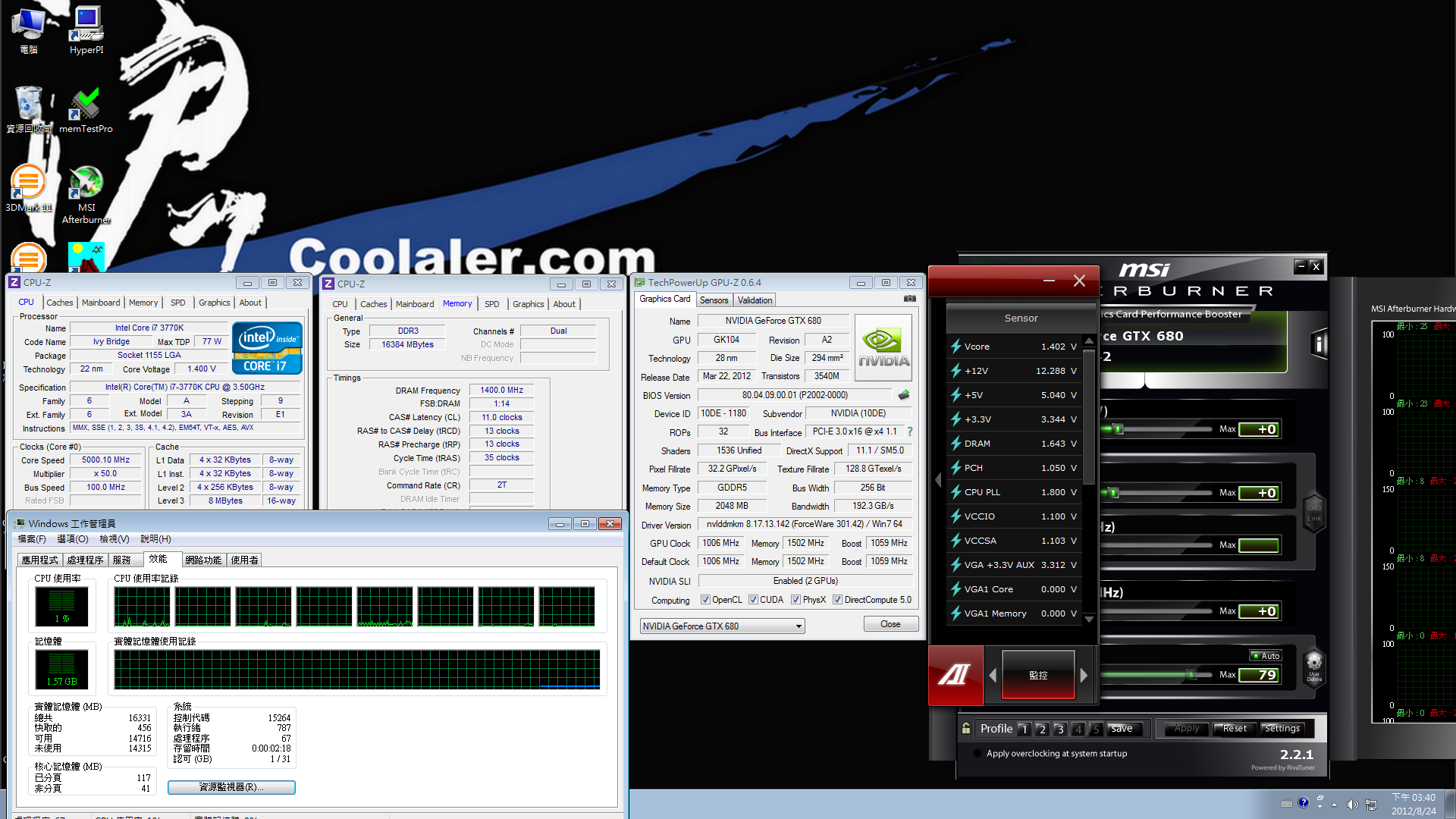Open Mainboard tab in left CPU-Z window
Image resolution: width=1456 pixels, height=819 pixels.
click(x=101, y=303)
